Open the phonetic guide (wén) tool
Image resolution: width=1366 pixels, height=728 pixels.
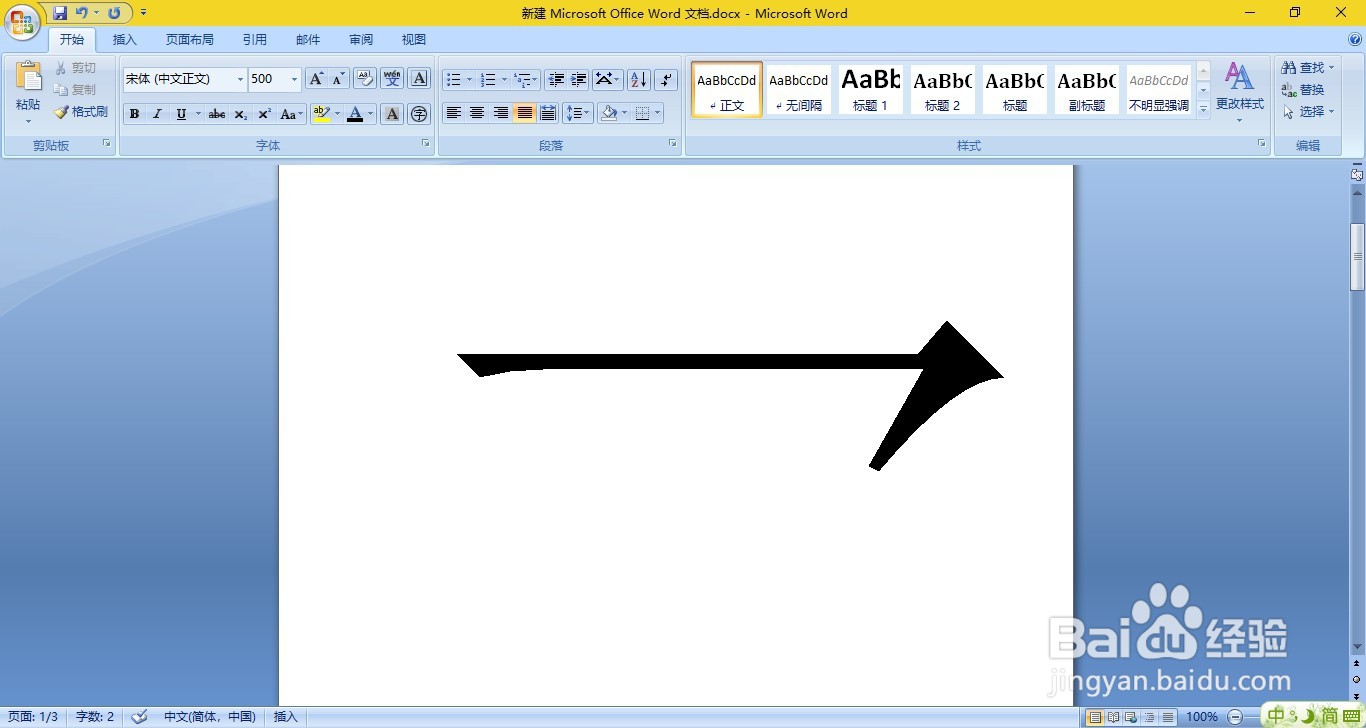[x=392, y=79]
